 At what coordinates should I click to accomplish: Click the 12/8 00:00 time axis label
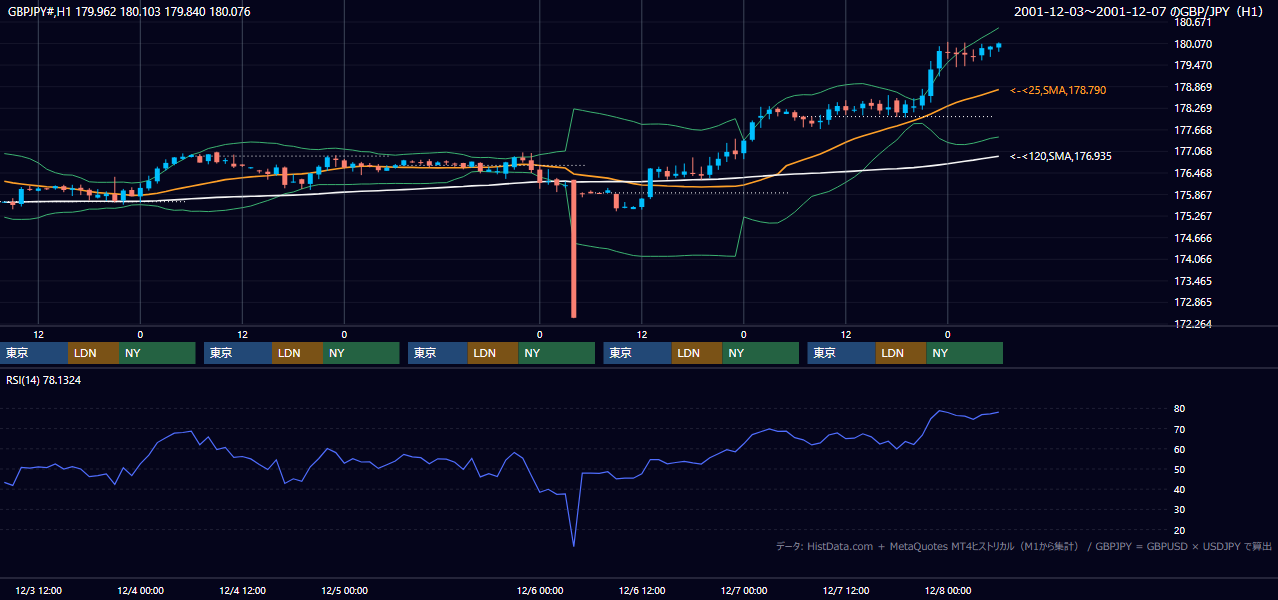tap(947, 591)
